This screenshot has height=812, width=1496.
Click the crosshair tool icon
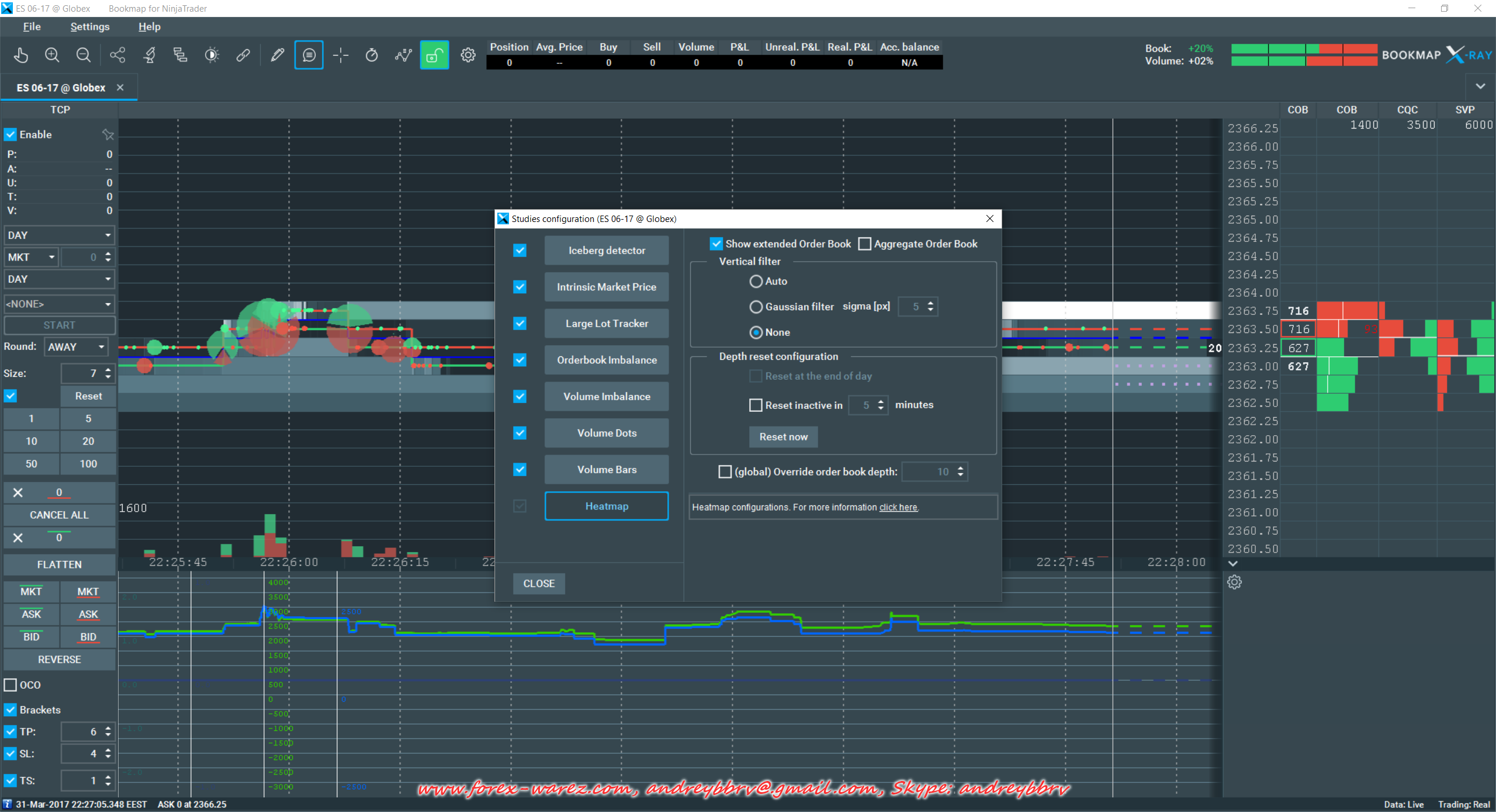(x=340, y=55)
